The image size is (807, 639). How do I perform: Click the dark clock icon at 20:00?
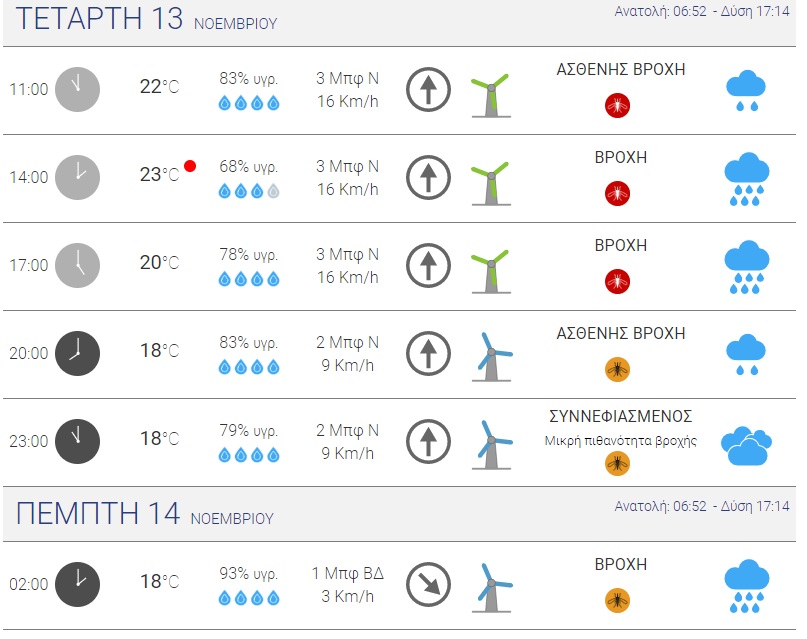77,354
